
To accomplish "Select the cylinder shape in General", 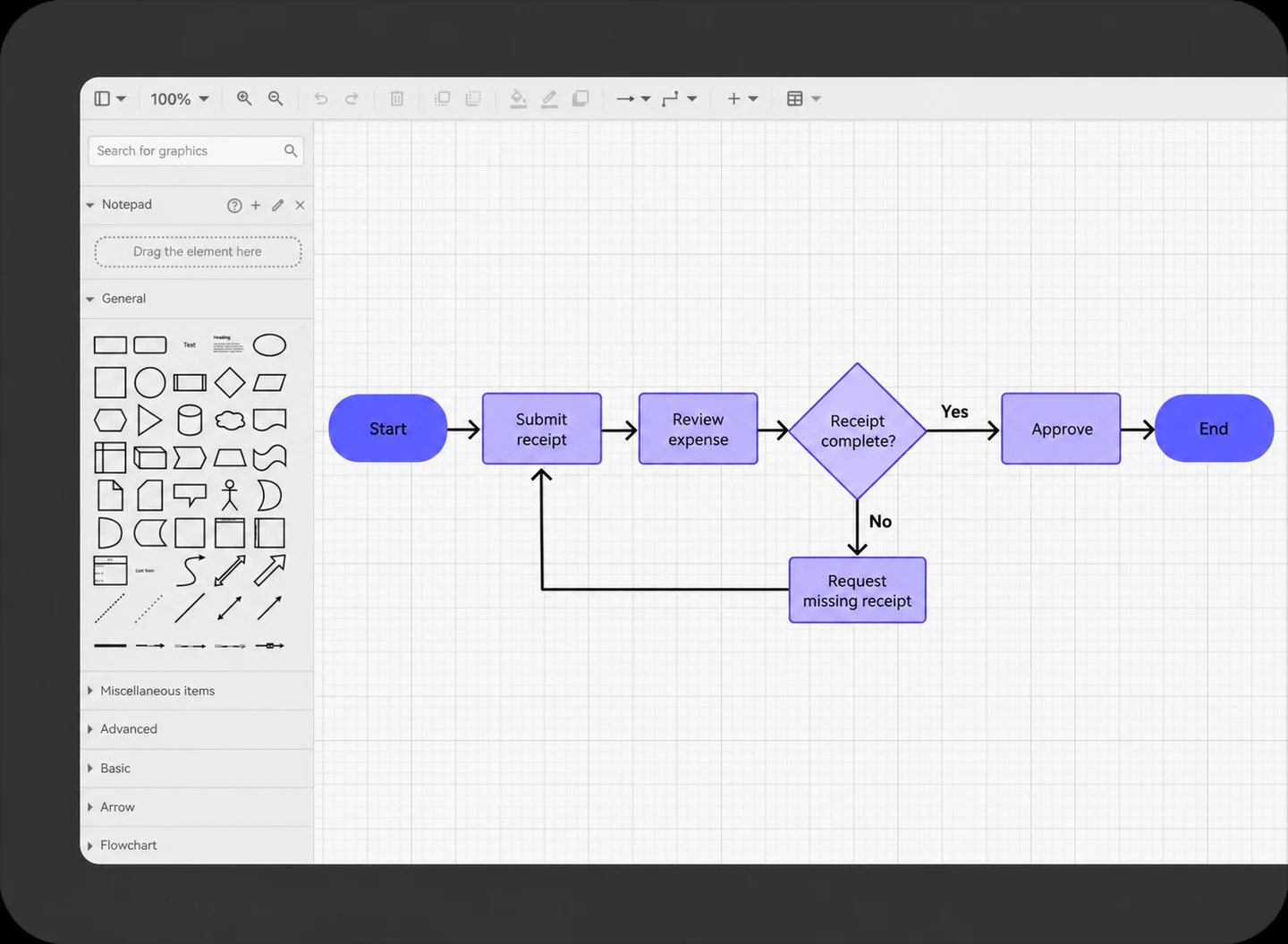I will click(190, 420).
